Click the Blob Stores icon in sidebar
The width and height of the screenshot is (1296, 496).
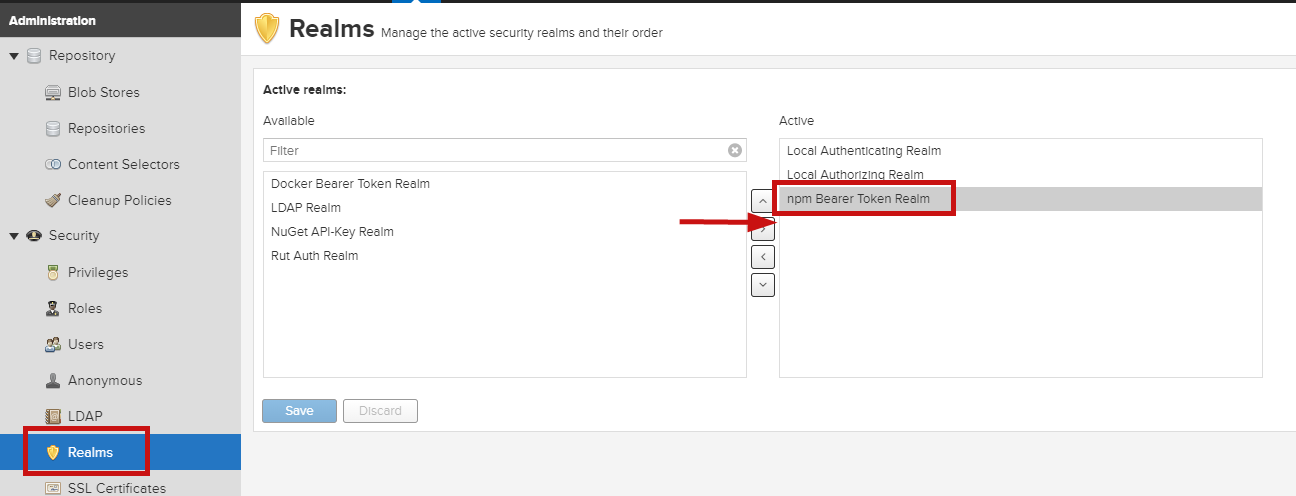[x=53, y=92]
